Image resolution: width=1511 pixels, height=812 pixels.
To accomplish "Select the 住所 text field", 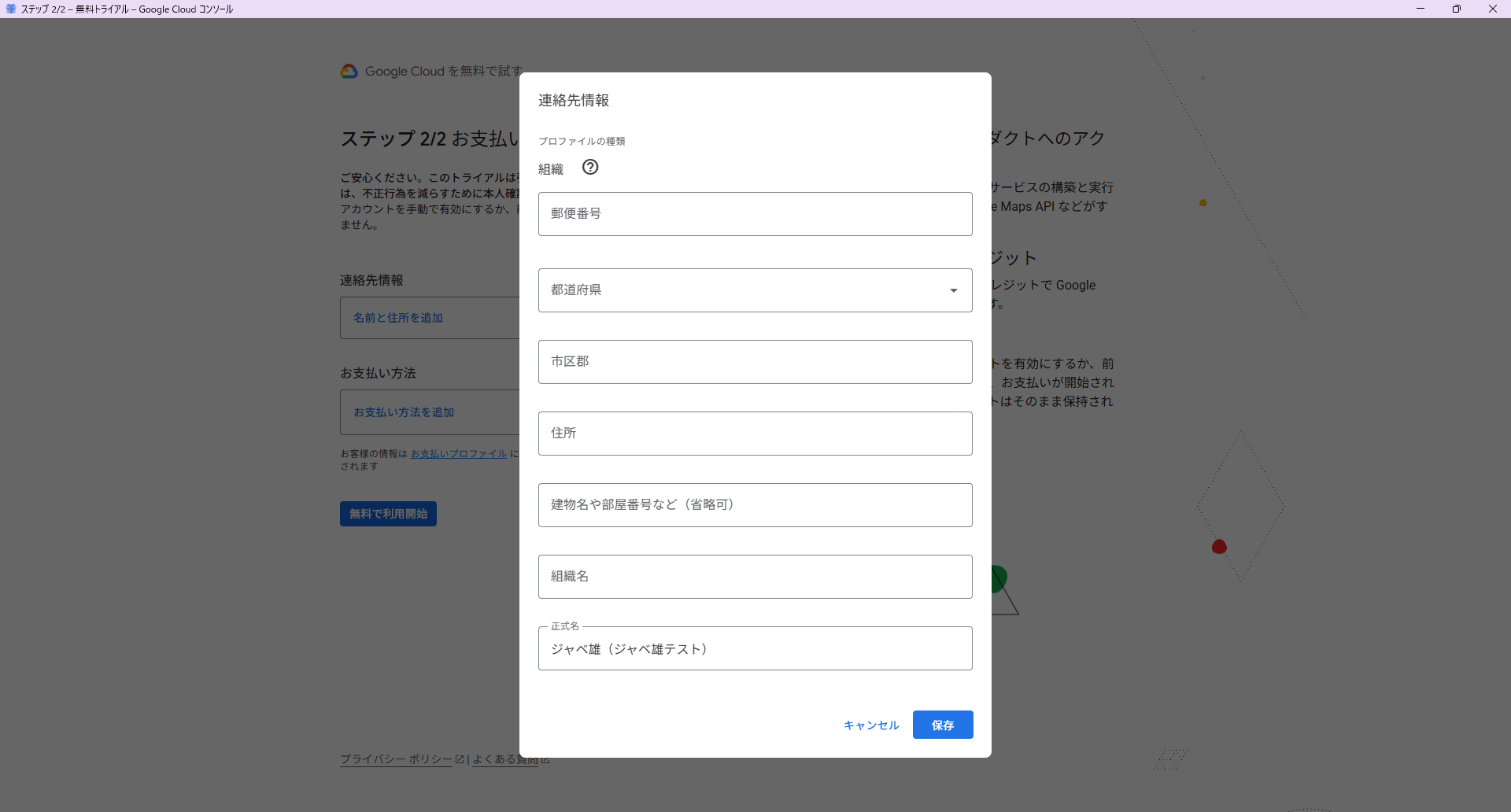I will click(755, 434).
